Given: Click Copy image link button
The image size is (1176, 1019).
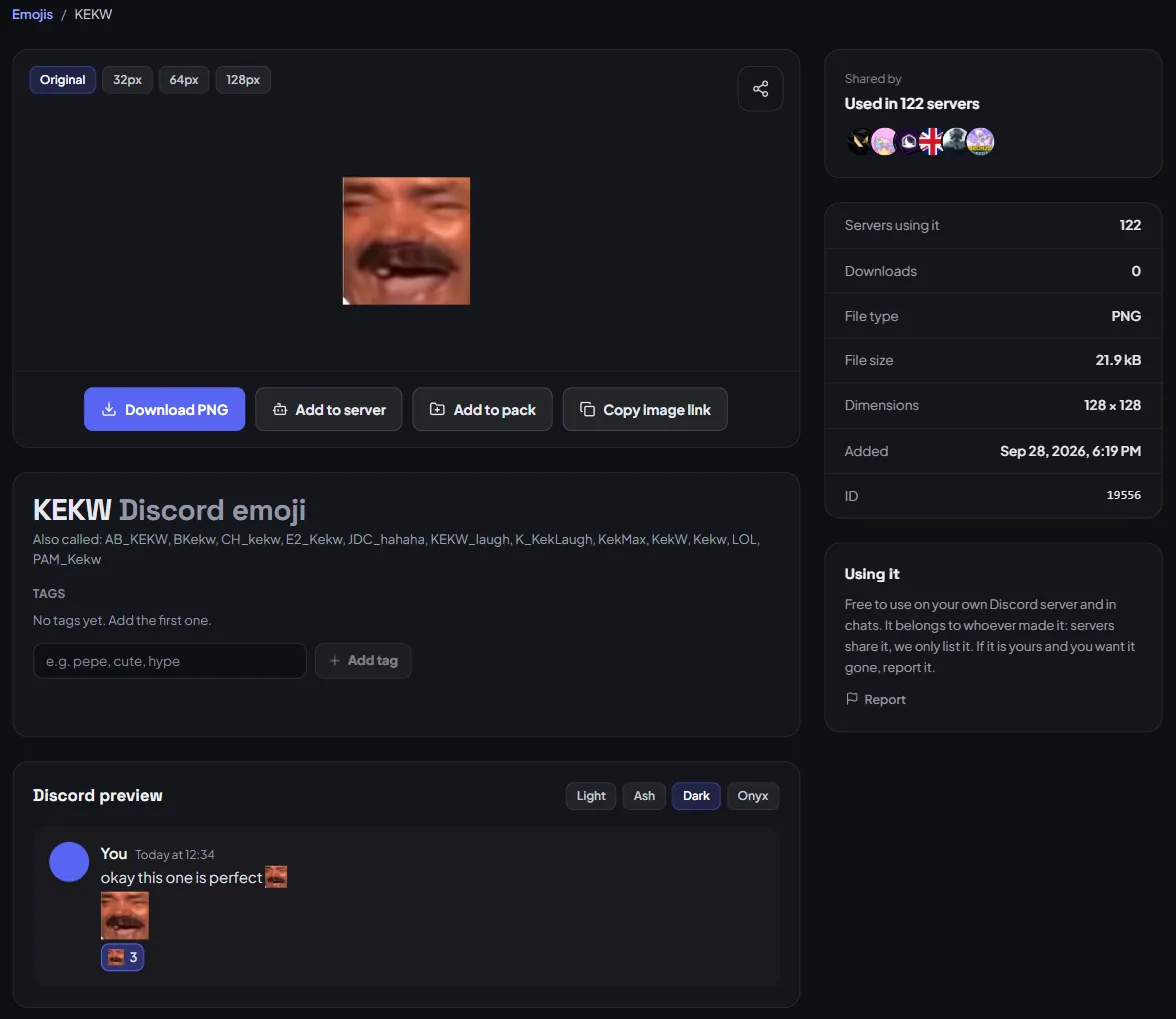Looking at the screenshot, I should (x=645, y=409).
